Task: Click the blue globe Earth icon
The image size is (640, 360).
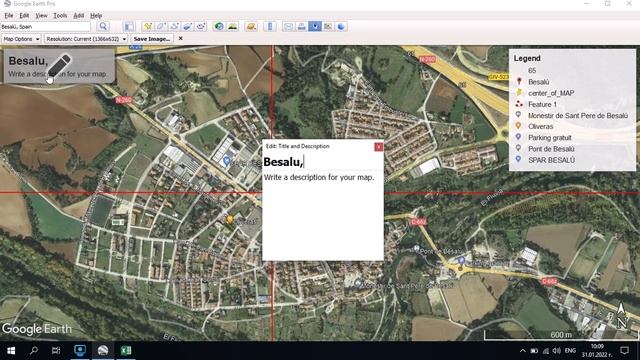Action: 341,27
